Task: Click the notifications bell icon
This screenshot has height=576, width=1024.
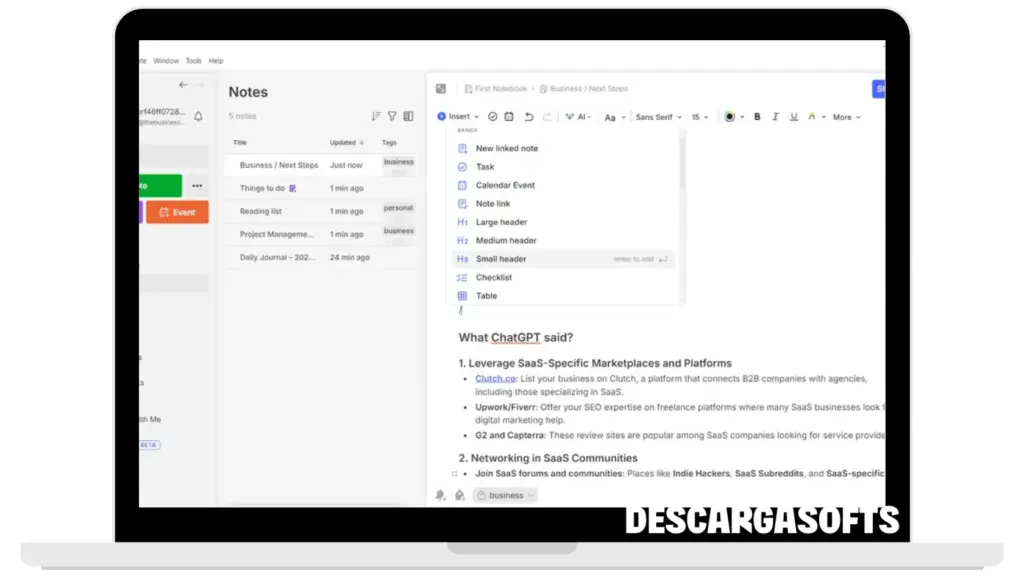Action: coord(198,117)
